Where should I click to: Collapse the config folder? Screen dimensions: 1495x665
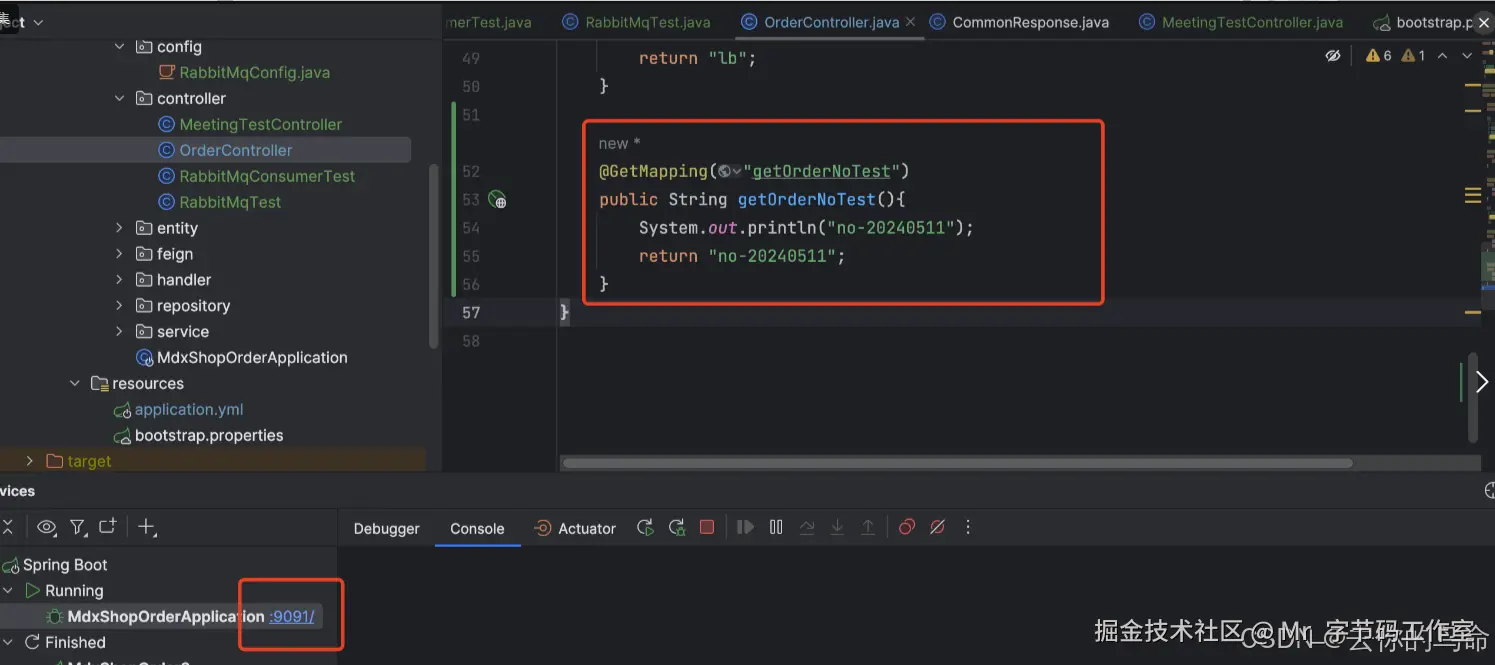click(120, 46)
